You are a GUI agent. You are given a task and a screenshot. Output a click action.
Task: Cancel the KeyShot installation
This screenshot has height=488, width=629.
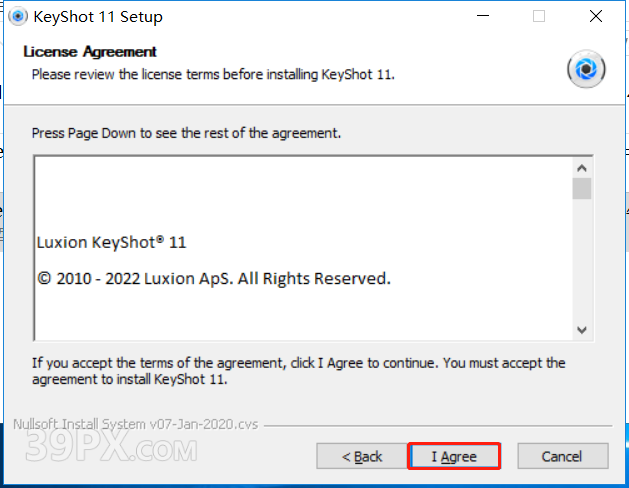tap(561, 456)
